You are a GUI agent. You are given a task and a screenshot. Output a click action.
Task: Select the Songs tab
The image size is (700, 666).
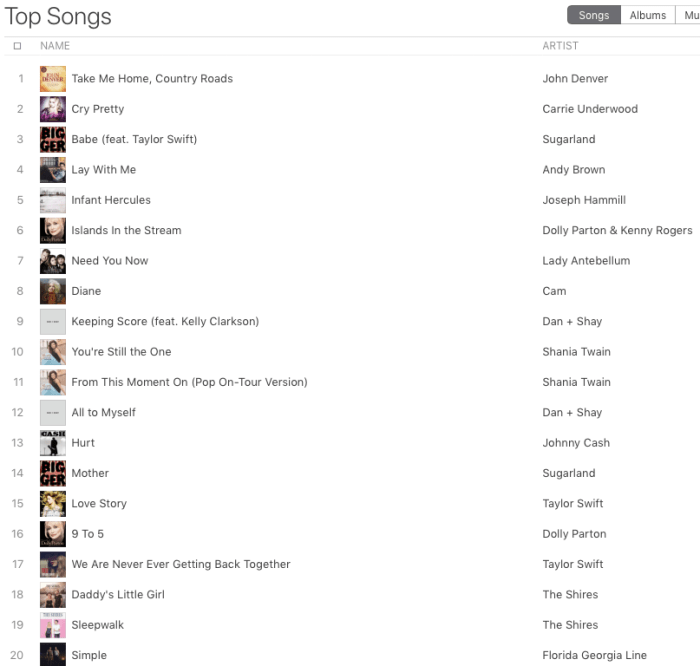coord(594,15)
